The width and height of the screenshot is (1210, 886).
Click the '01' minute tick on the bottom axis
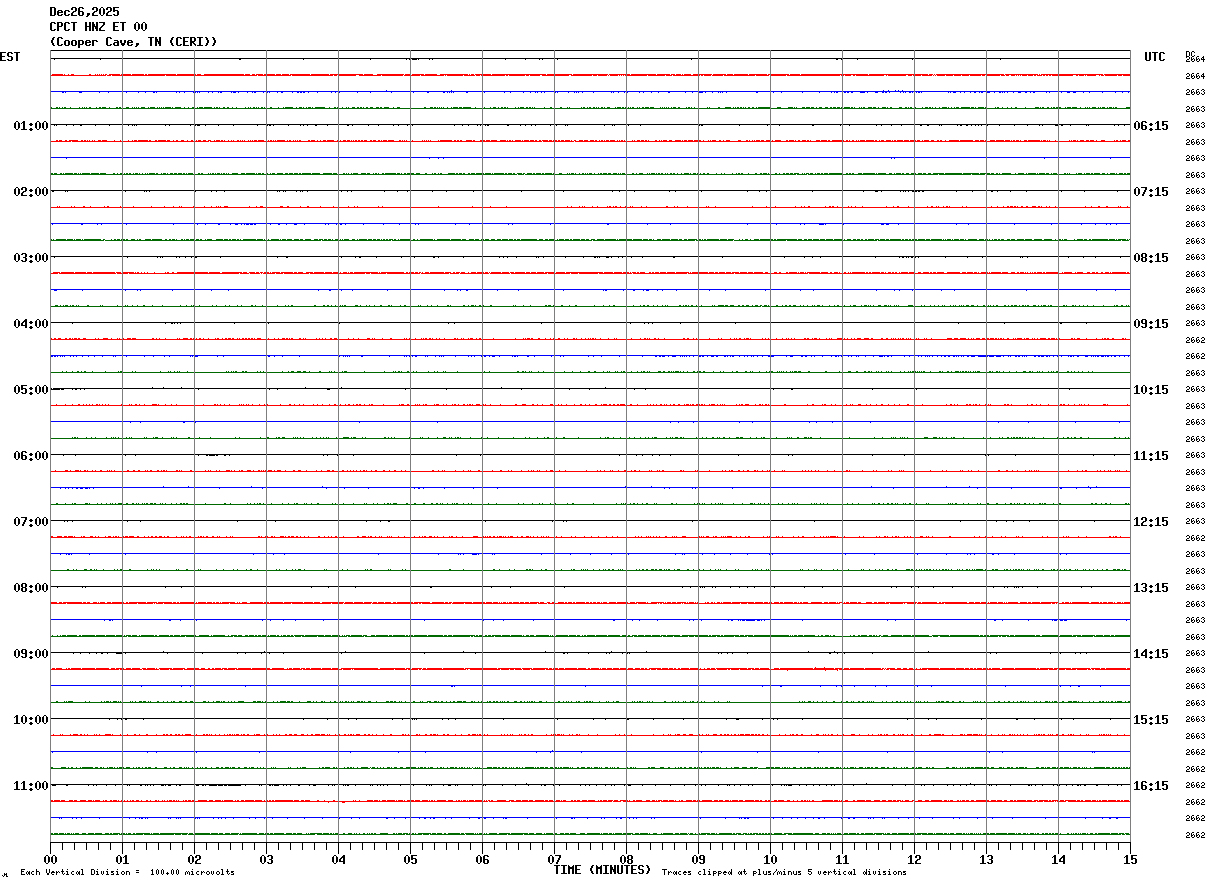coord(123,859)
